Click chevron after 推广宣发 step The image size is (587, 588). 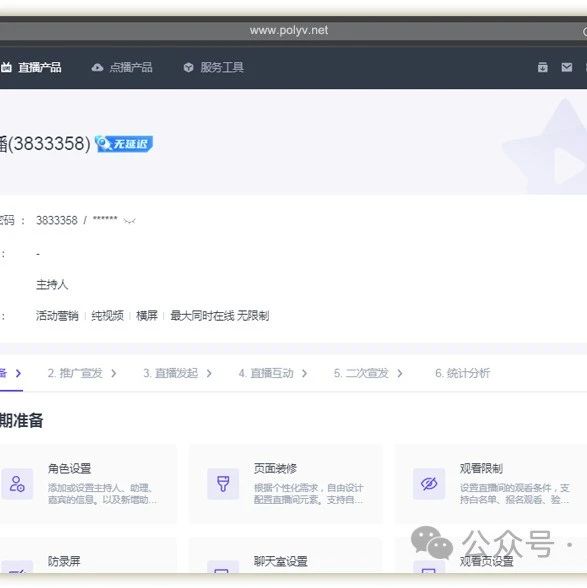[x=114, y=374]
